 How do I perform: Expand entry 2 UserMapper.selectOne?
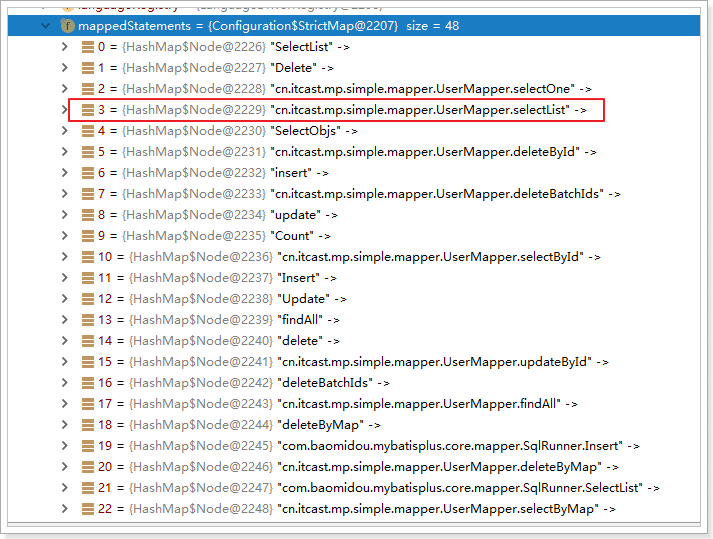click(65, 89)
